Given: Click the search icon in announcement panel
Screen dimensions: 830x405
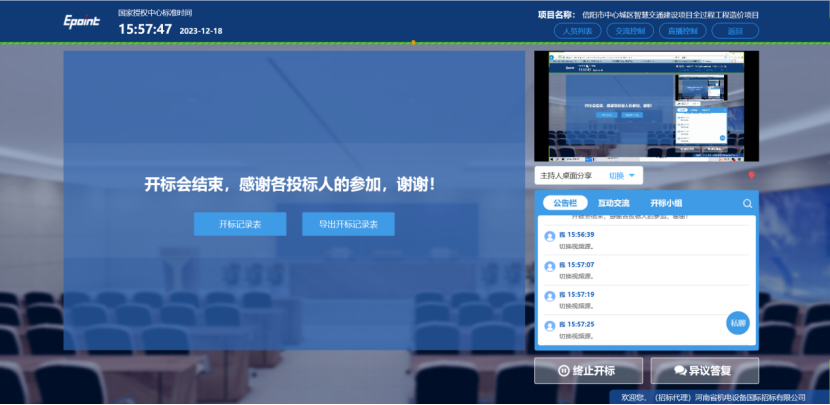Looking at the screenshot, I should [x=747, y=203].
